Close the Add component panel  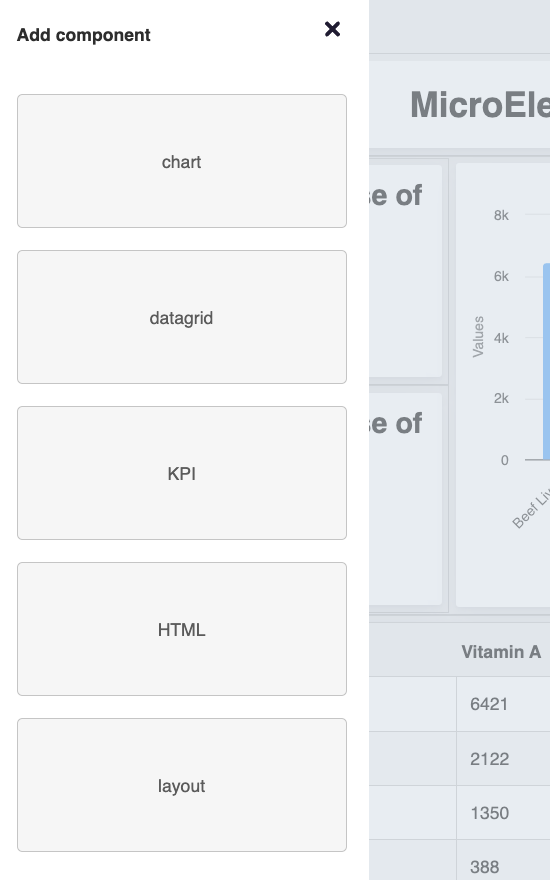[x=332, y=29]
